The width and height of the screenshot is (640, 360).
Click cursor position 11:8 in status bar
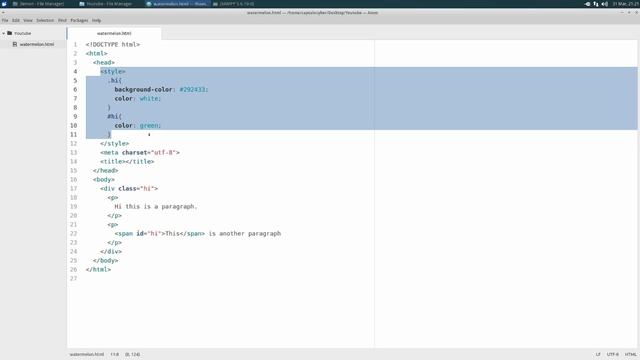(x=115, y=354)
